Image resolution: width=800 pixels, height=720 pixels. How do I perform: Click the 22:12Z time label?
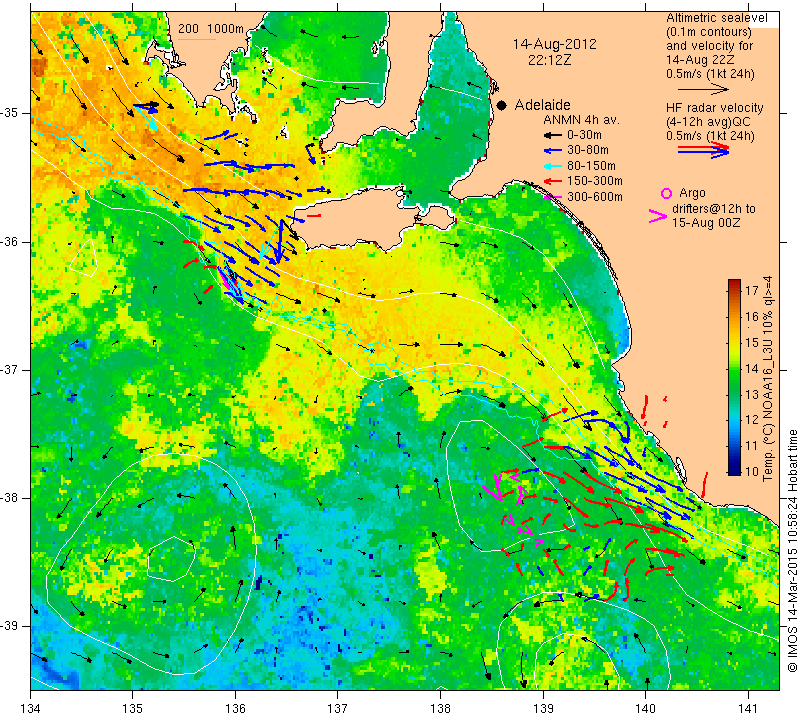(x=549, y=60)
